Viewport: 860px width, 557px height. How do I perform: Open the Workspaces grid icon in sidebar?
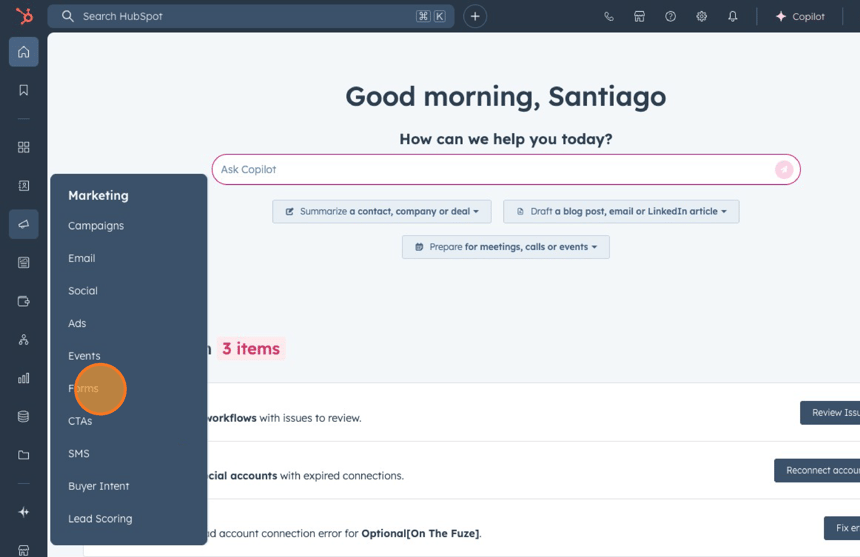[x=24, y=147]
